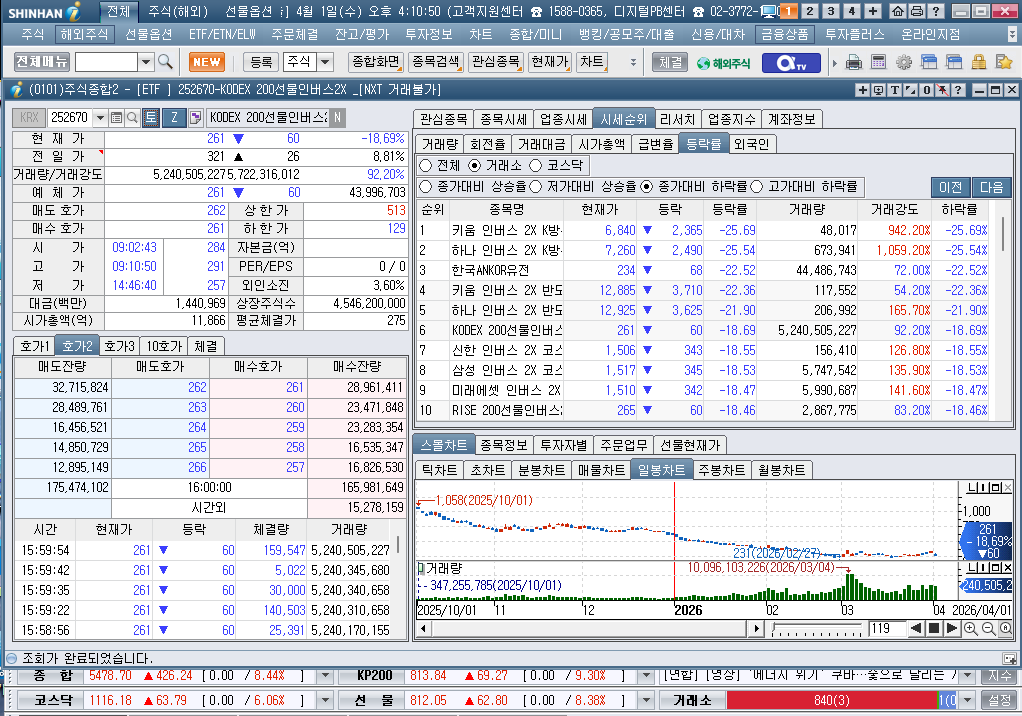Click the chart stop square button
1022x716 pixels.
click(x=934, y=629)
